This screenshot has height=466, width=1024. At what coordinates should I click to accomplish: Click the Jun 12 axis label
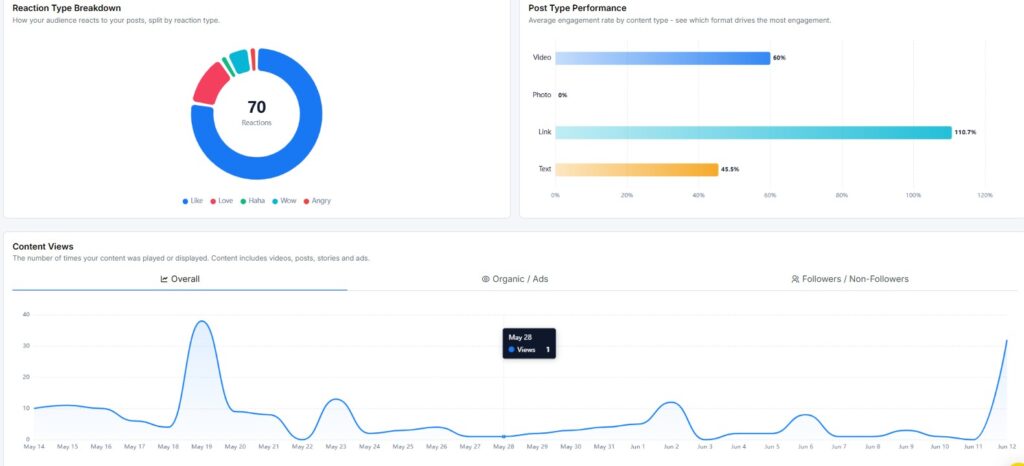click(x=1006, y=447)
